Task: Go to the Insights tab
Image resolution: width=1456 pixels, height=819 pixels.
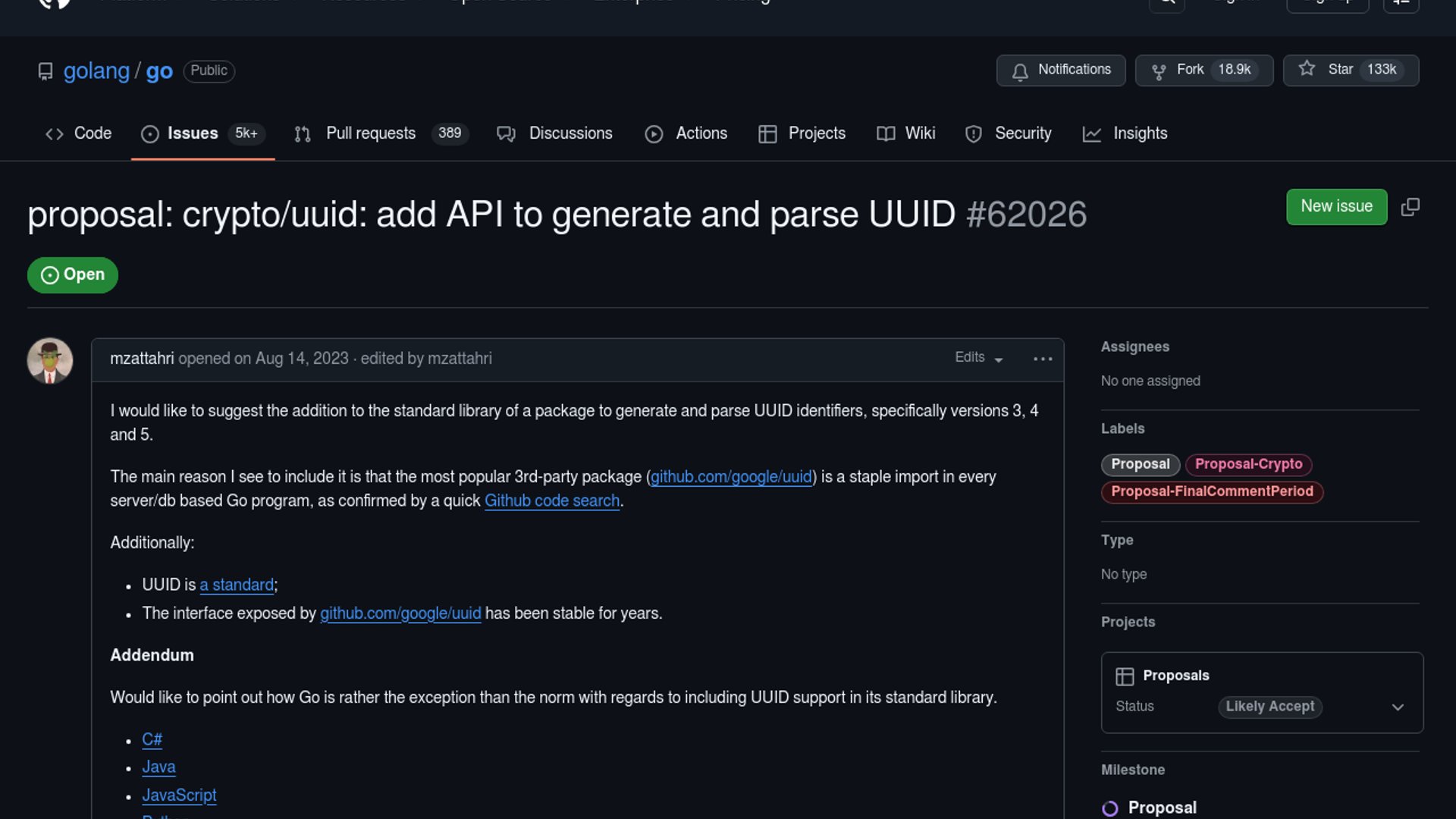Action: (x=1139, y=133)
